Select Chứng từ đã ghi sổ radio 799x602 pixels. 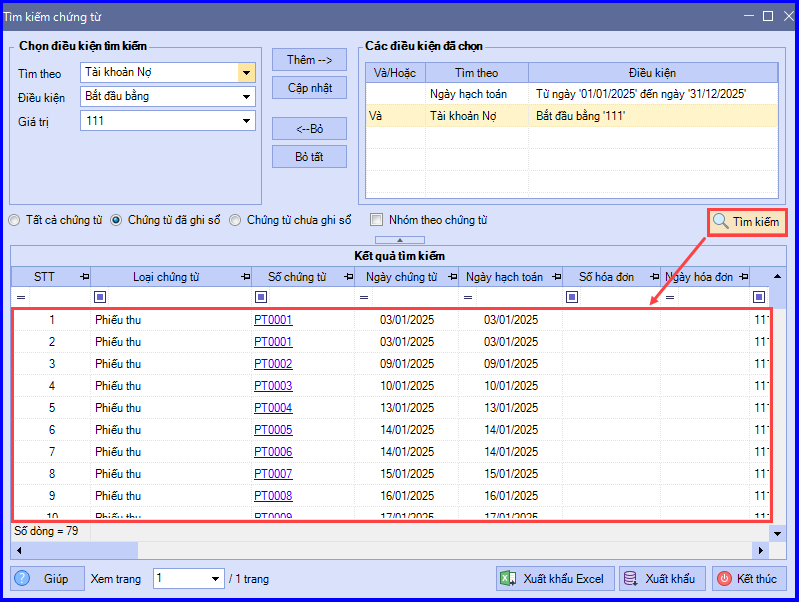[x=116, y=220]
